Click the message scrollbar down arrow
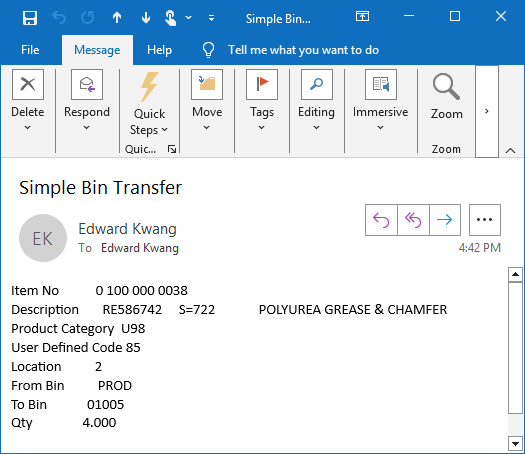This screenshot has height=454, width=525. tap(515, 444)
